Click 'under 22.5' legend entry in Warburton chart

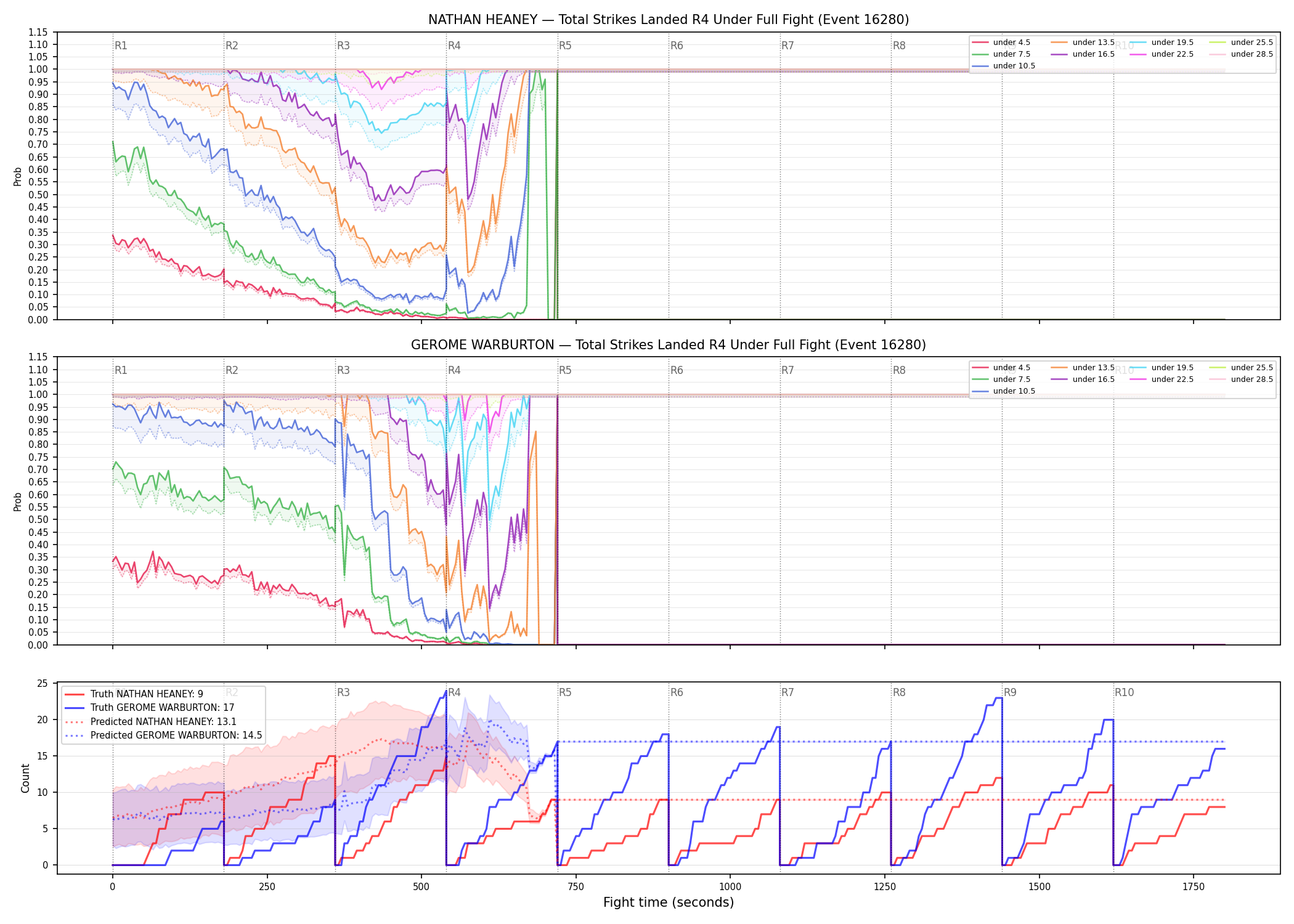(x=1162, y=379)
